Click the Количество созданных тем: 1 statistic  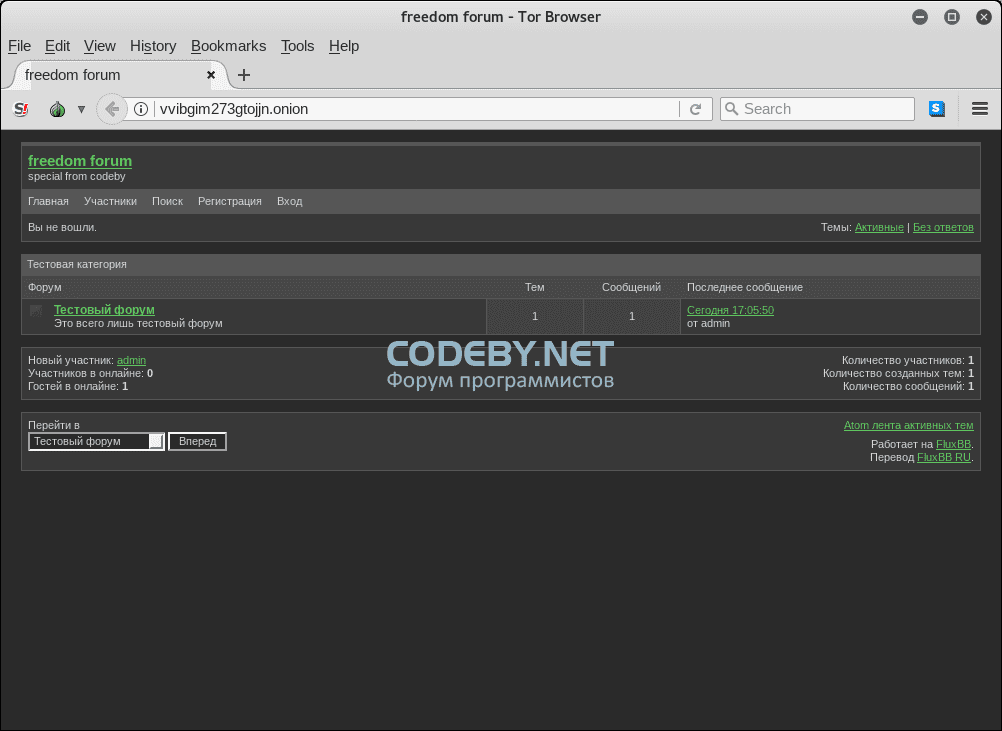[x=898, y=373]
